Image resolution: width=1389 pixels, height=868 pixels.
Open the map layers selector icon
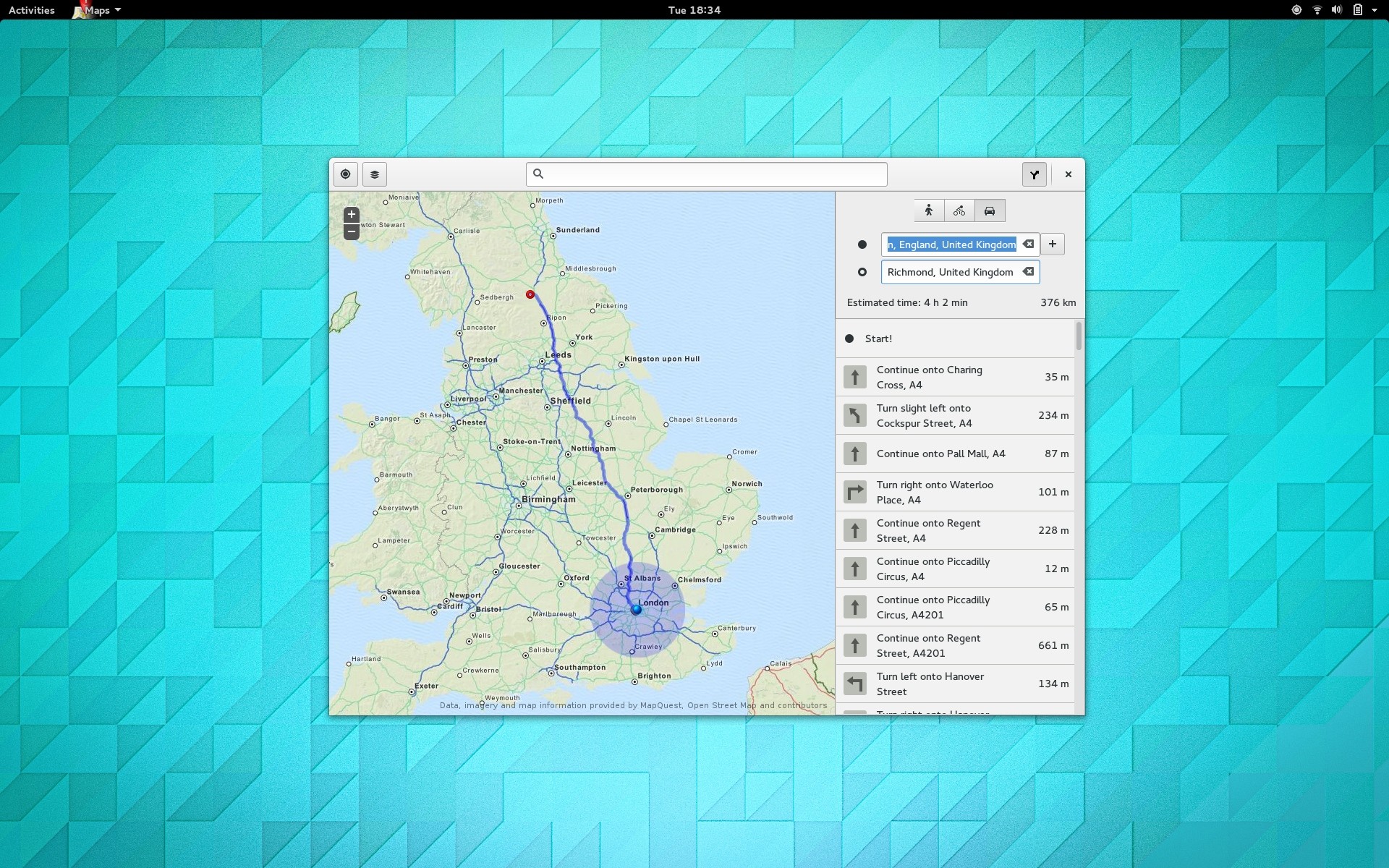tap(373, 174)
